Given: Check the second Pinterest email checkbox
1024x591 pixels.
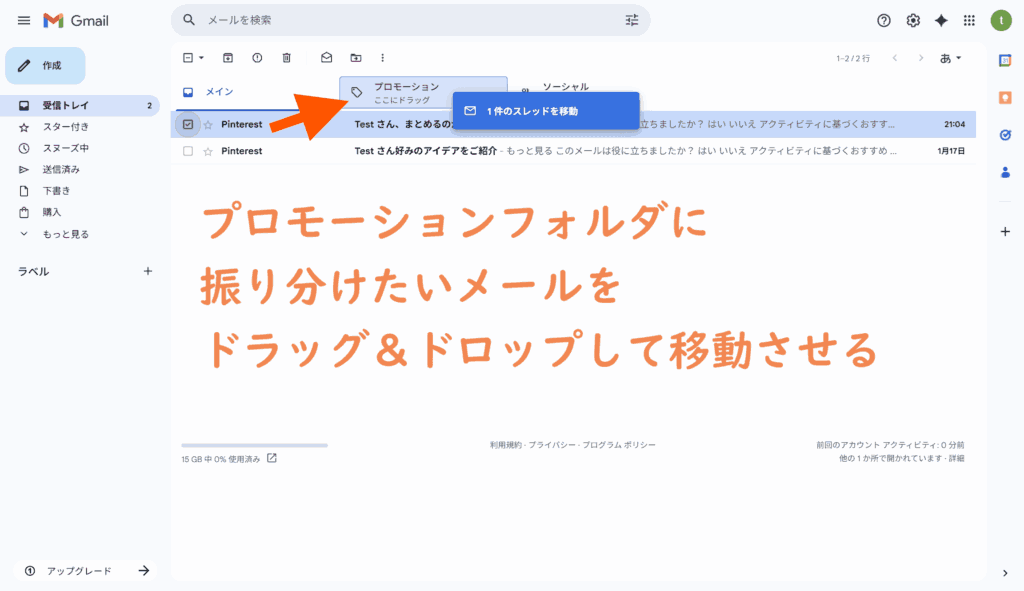Looking at the screenshot, I should pyautogui.click(x=188, y=151).
